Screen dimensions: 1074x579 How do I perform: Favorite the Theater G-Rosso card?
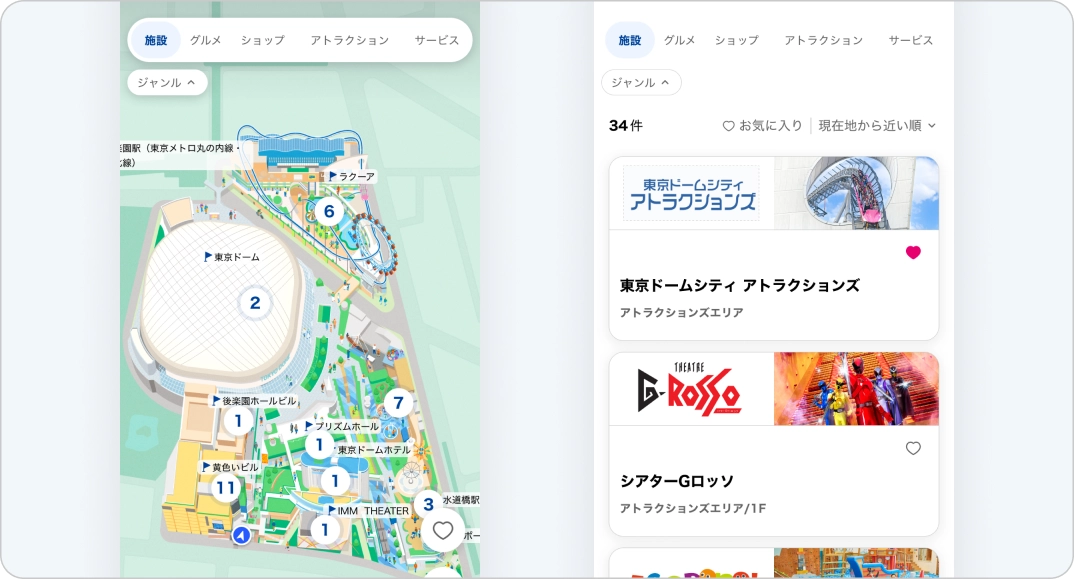[x=913, y=448]
